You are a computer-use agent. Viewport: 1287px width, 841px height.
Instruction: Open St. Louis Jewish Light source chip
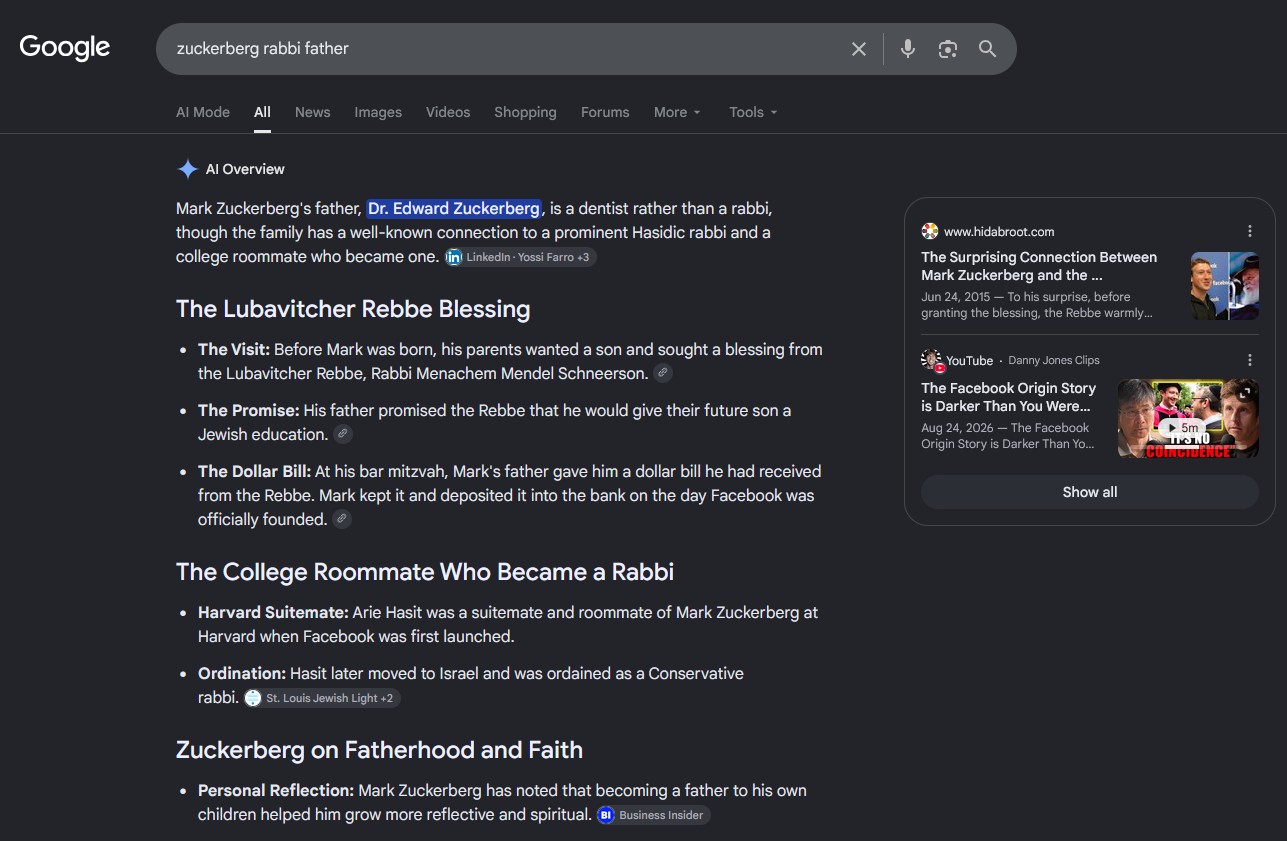pos(322,698)
